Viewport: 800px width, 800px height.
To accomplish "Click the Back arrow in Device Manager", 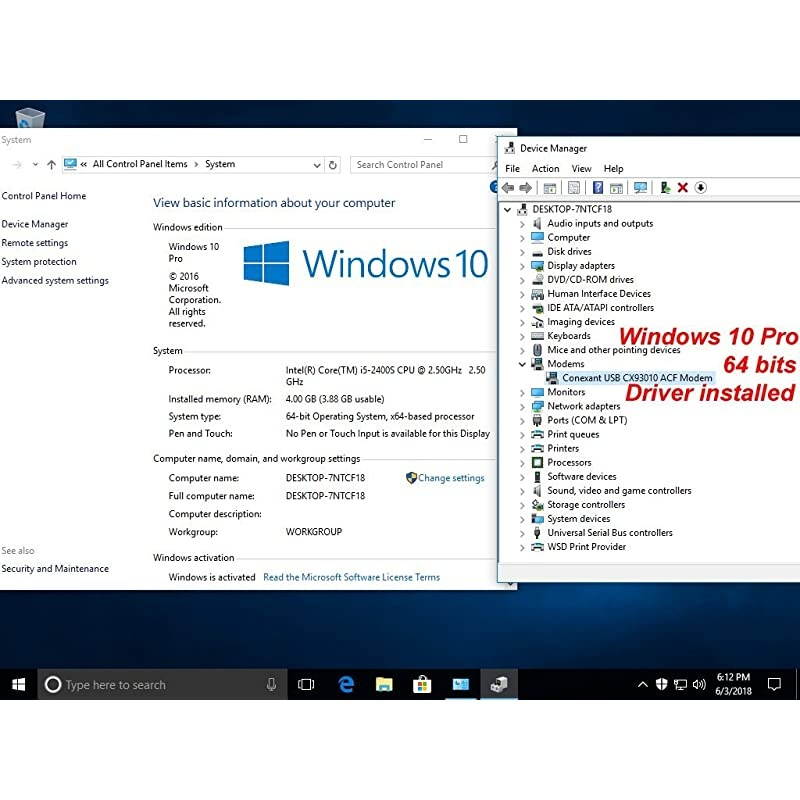I will coord(507,187).
